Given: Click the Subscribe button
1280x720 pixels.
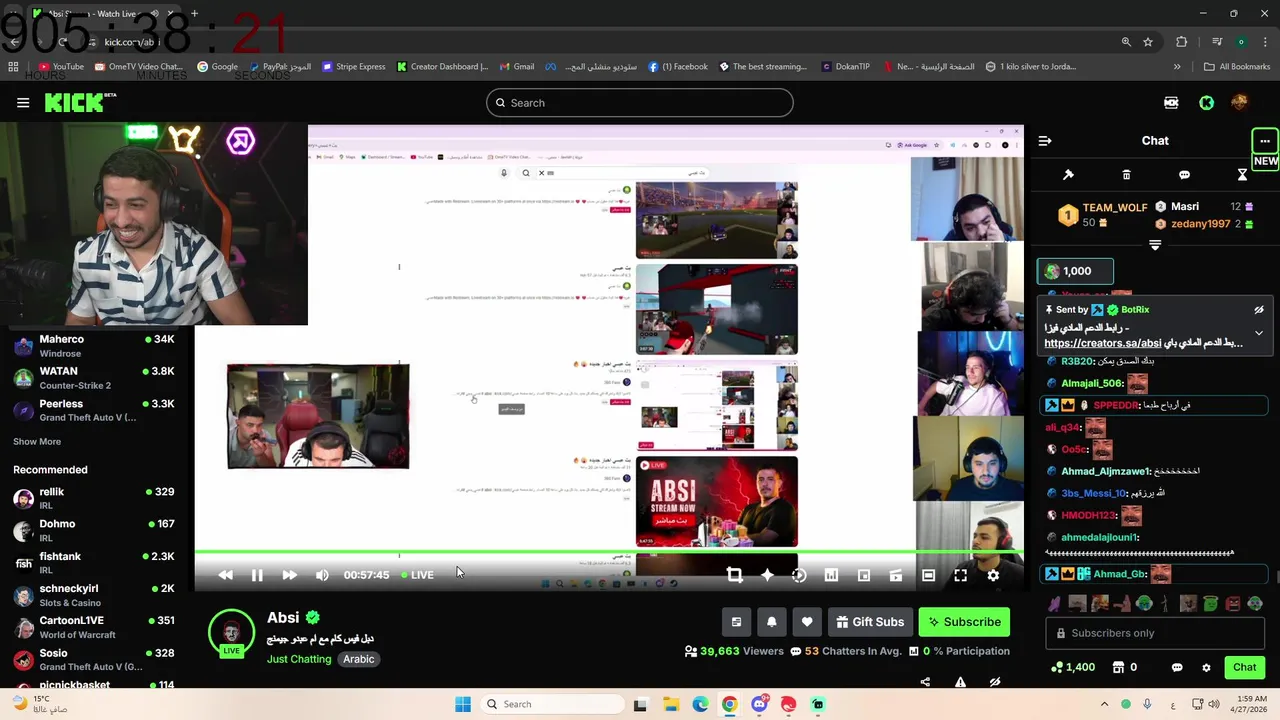Looking at the screenshot, I should click(964, 622).
